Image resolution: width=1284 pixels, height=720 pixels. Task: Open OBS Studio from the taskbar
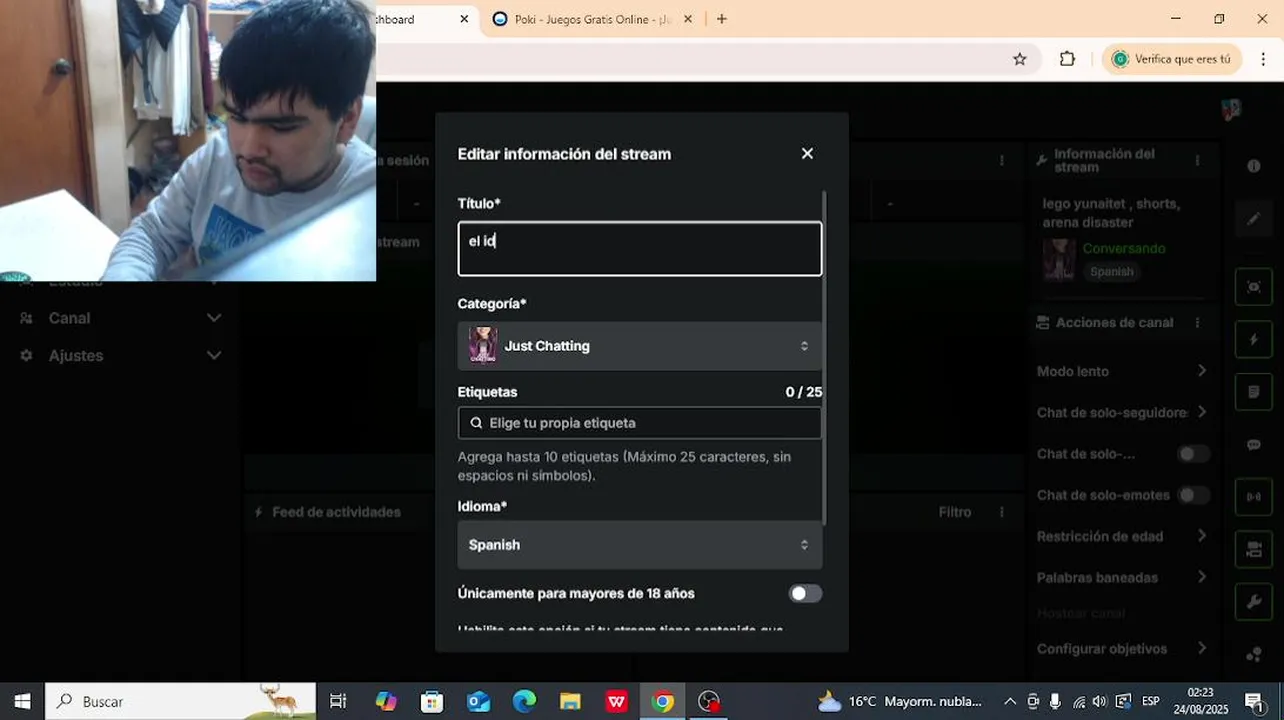[709, 702]
